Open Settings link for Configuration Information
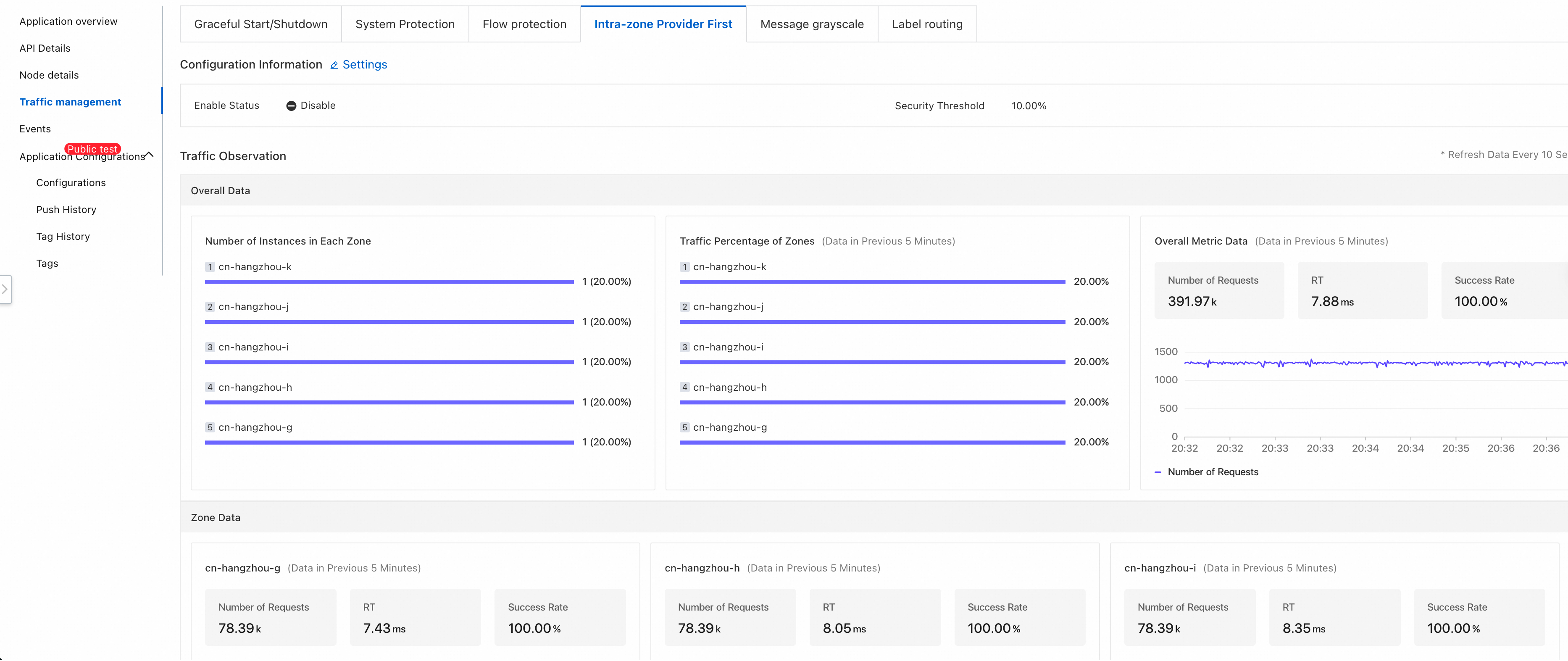The image size is (1568, 661). [365, 65]
